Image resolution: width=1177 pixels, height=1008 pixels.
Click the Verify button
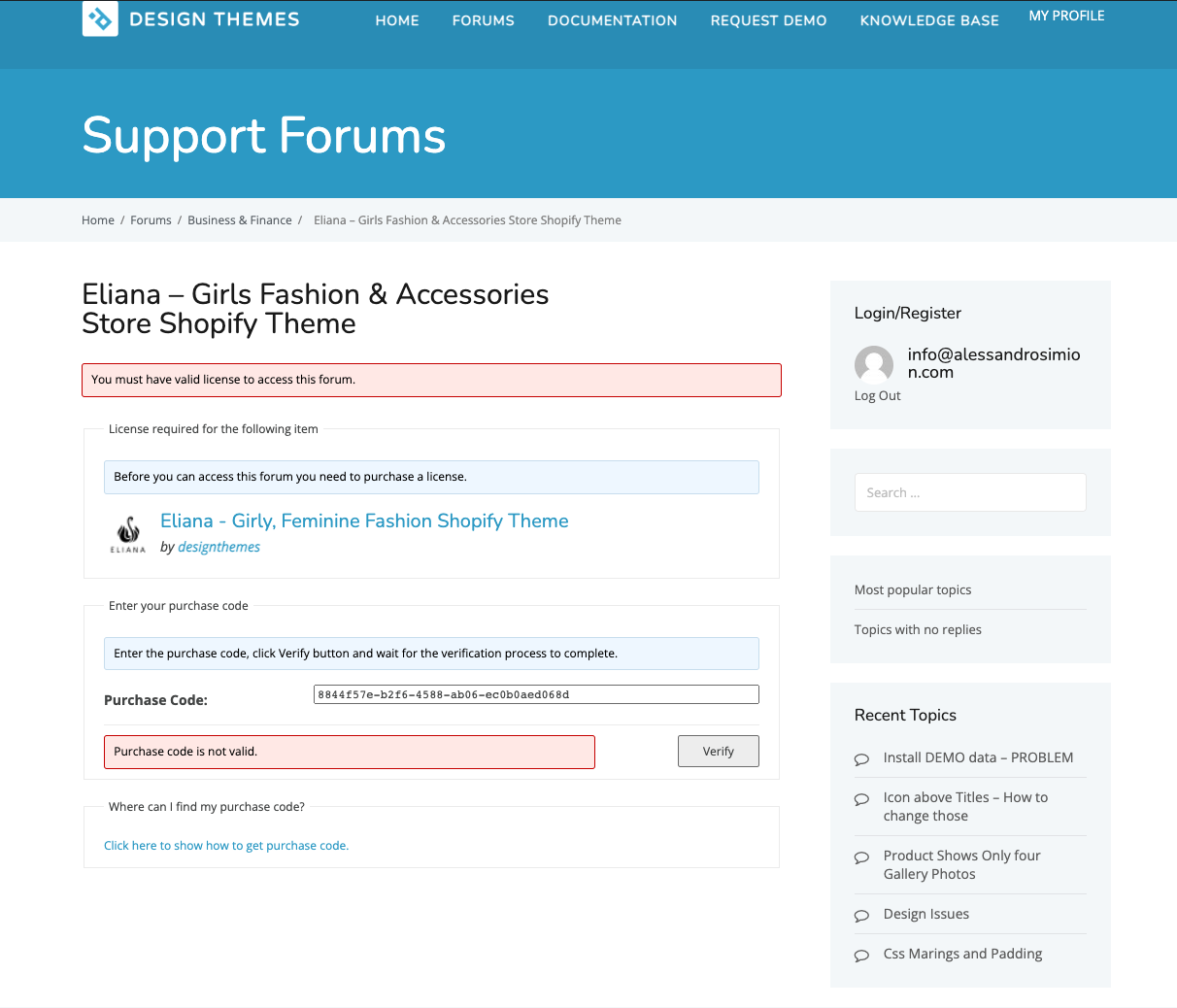[719, 752]
